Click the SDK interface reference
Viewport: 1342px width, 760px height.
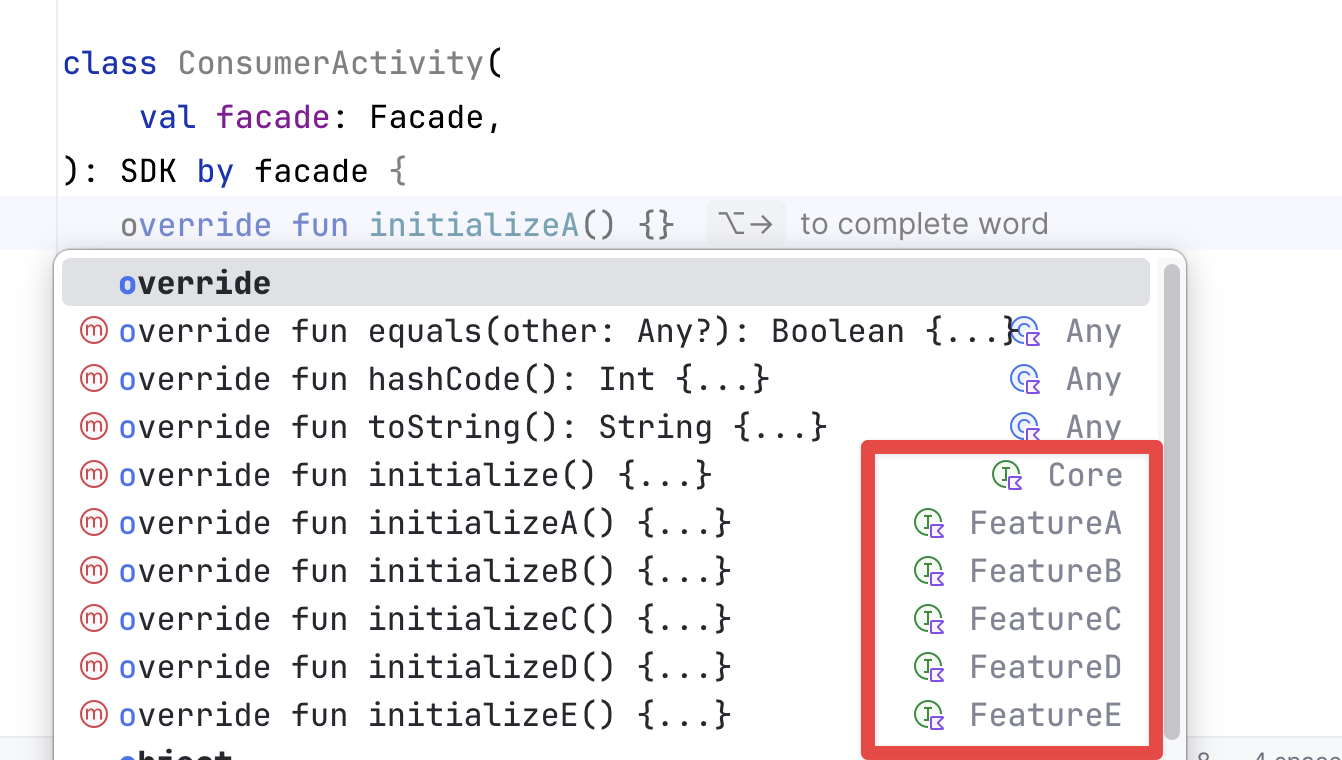click(x=148, y=172)
